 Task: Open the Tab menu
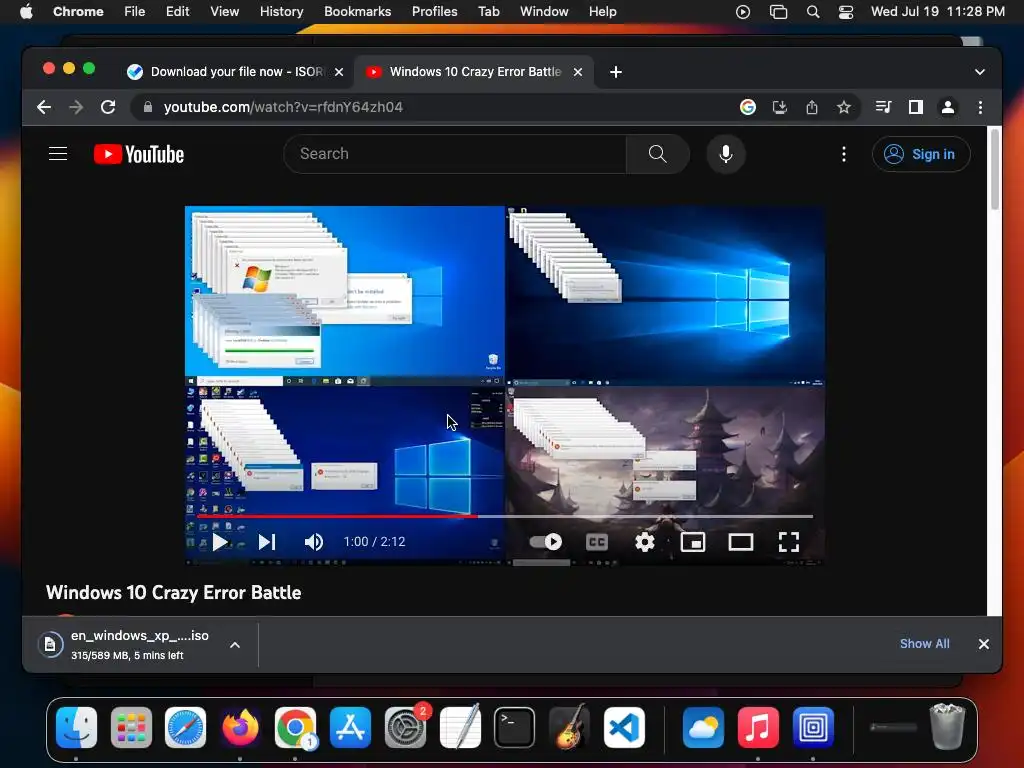point(488,12)
